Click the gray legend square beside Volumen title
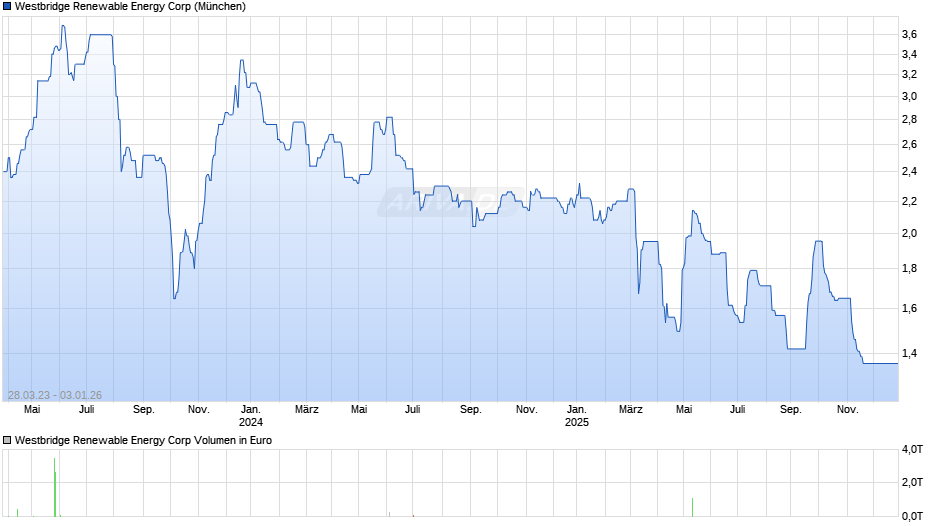Screen dimensions: 940x526 click(7, 440)
